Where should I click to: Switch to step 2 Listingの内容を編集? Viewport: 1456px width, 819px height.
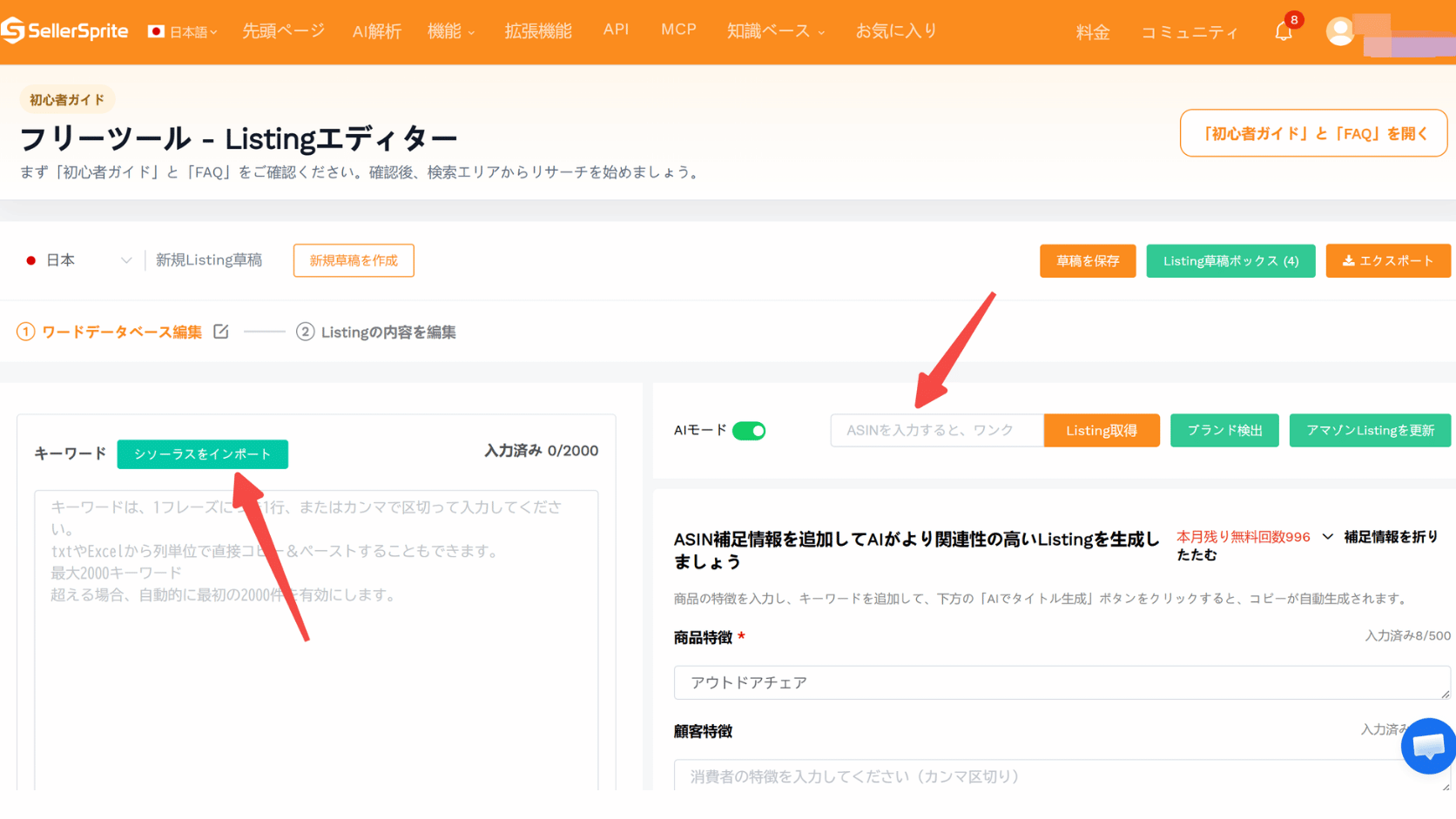point(376,332)
